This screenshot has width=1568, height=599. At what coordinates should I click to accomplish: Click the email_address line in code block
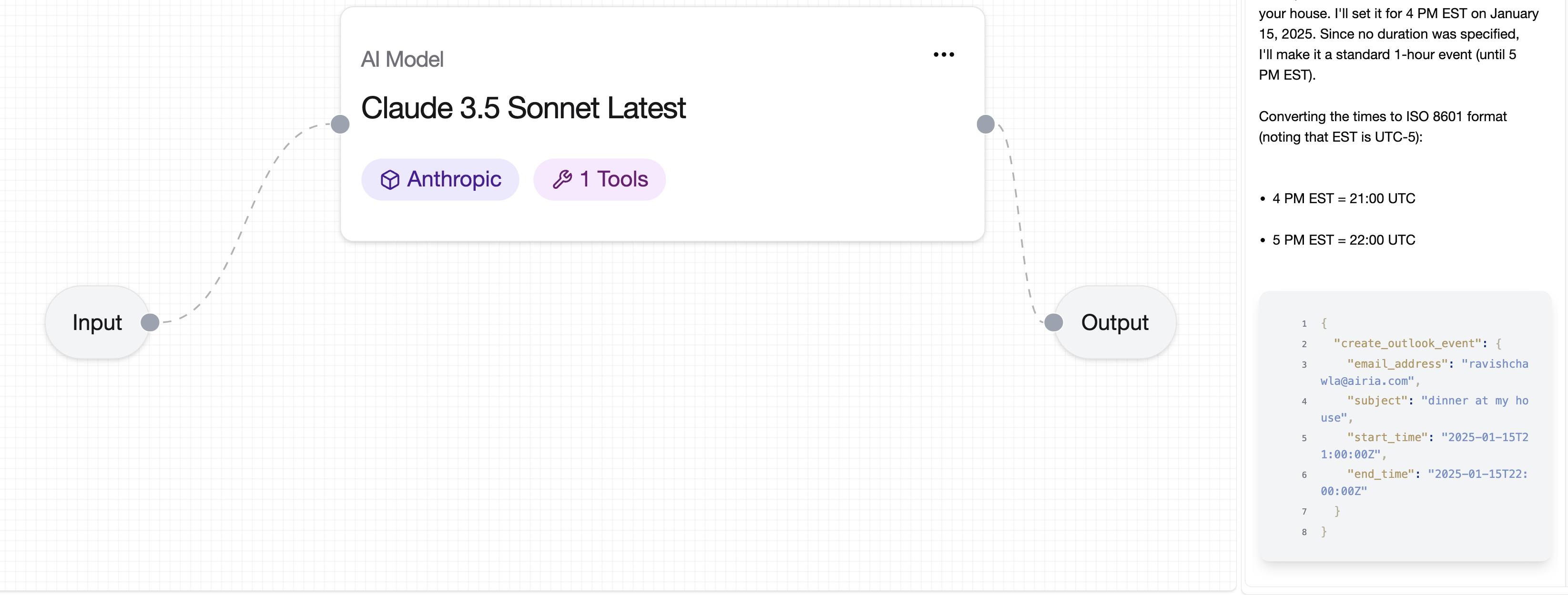(1424, 372)
